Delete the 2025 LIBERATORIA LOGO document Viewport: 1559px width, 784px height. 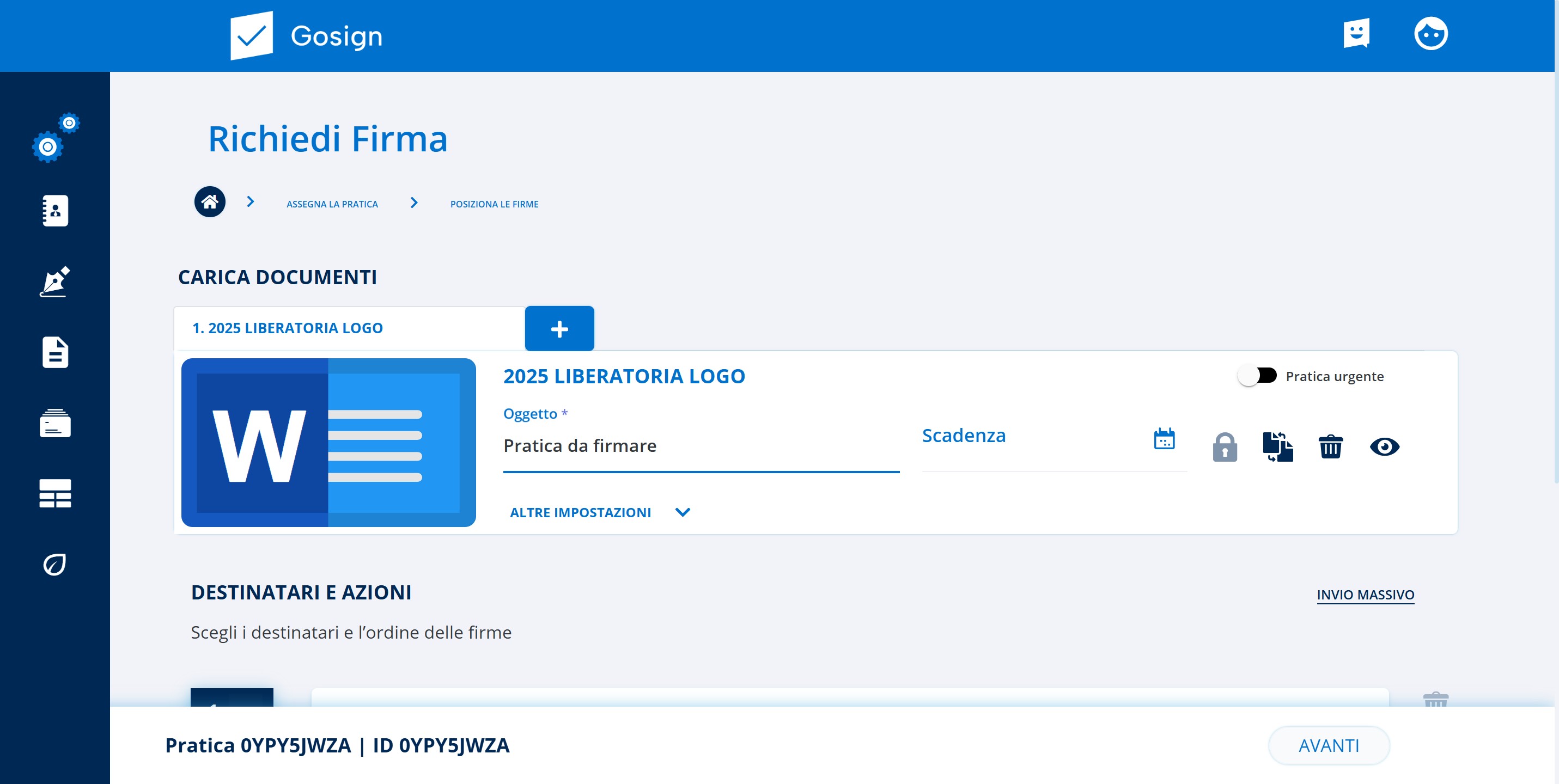click(x=1330, y=447)
